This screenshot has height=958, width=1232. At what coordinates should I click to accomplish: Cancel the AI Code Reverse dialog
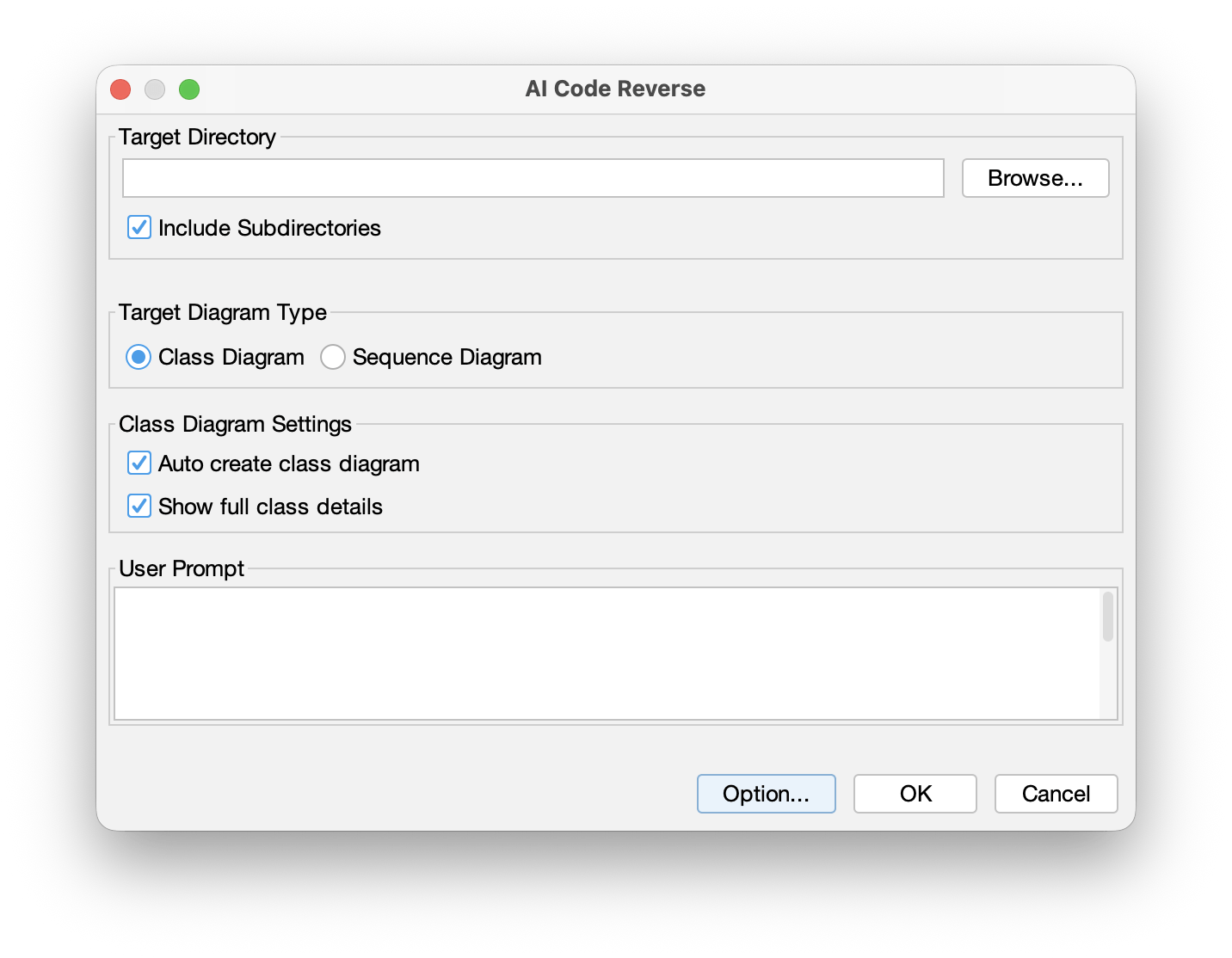[x=1056, y=794]
